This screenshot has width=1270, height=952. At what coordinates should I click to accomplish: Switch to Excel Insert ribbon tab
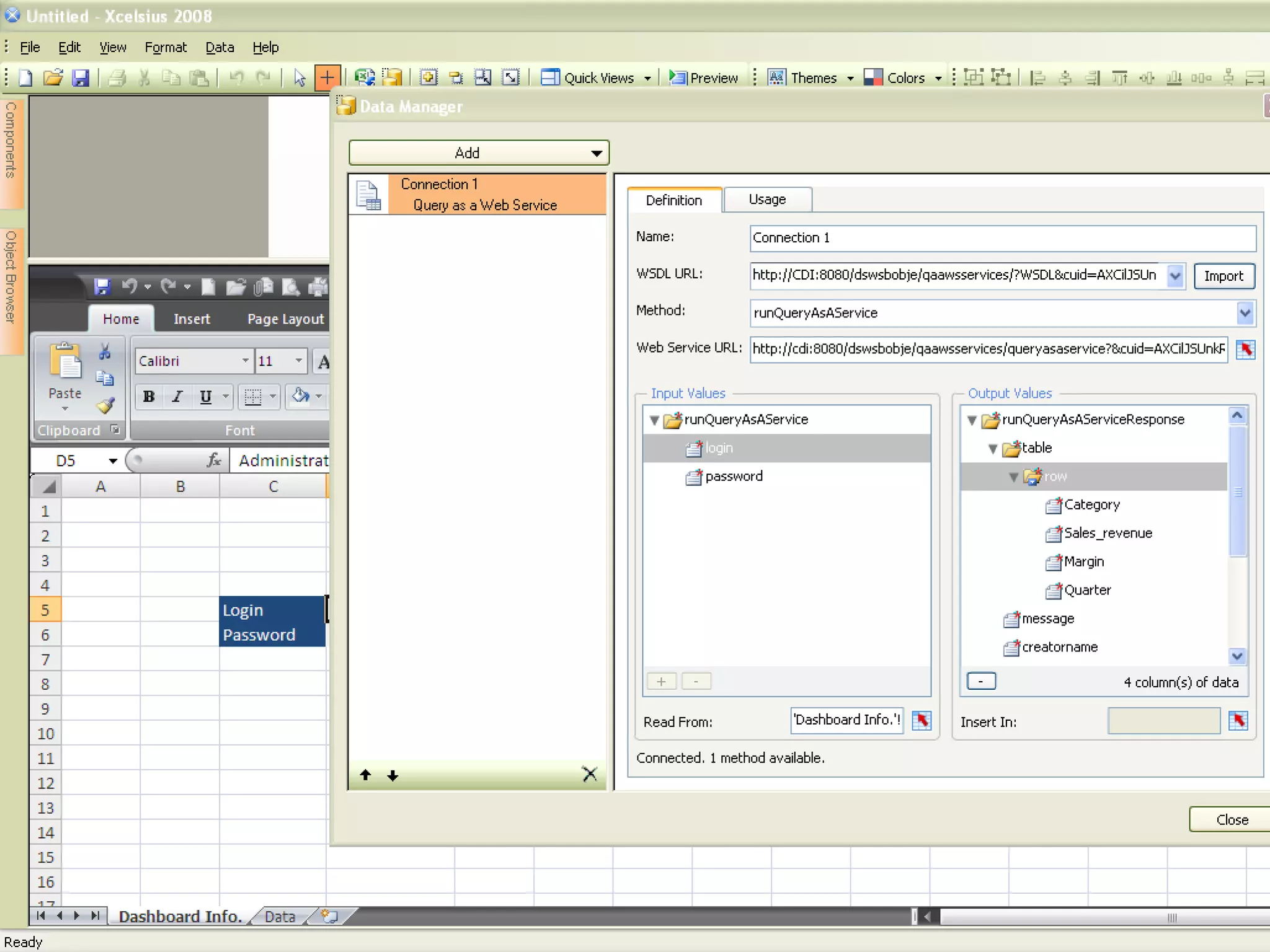(x=192, y=319)
